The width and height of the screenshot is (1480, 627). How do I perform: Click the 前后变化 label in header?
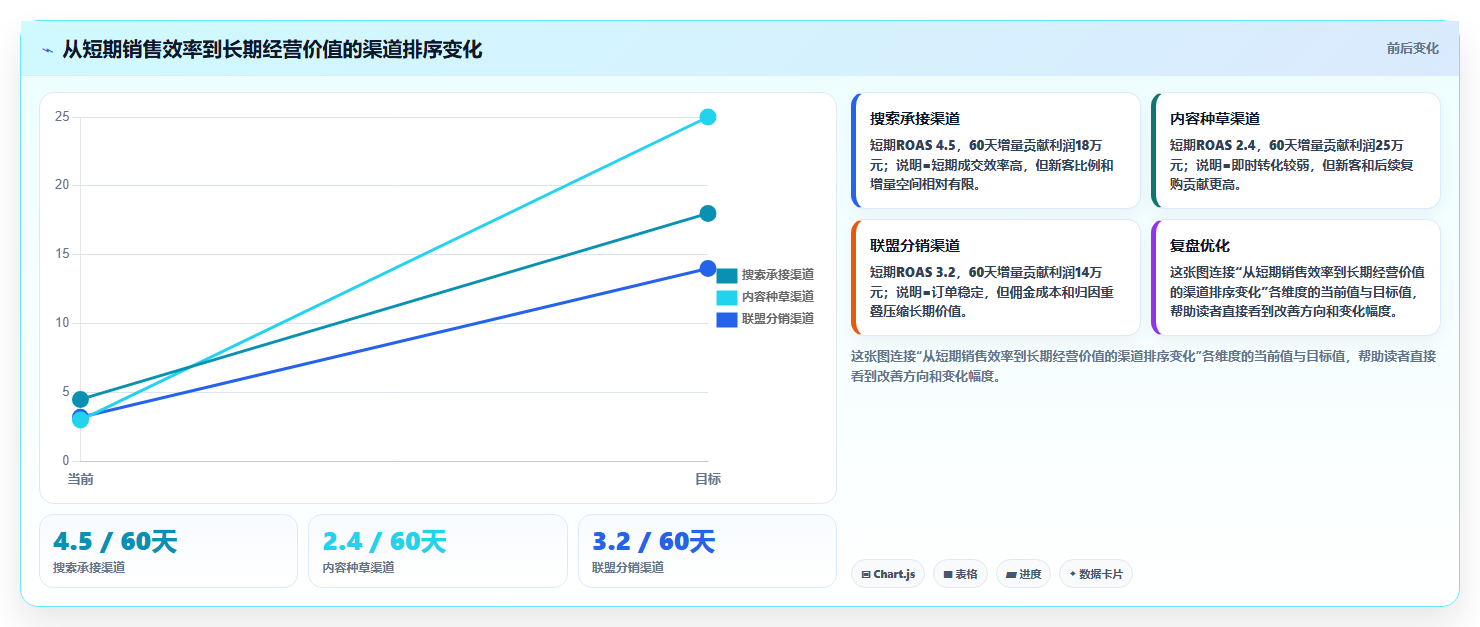(1412, 48)
